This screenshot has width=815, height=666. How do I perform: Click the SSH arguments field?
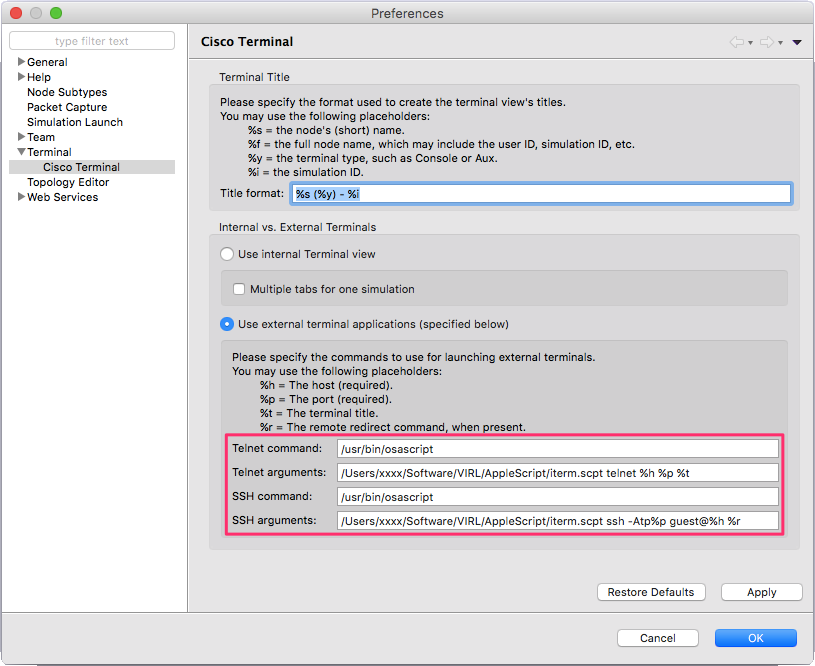click(x=558, y=520)
